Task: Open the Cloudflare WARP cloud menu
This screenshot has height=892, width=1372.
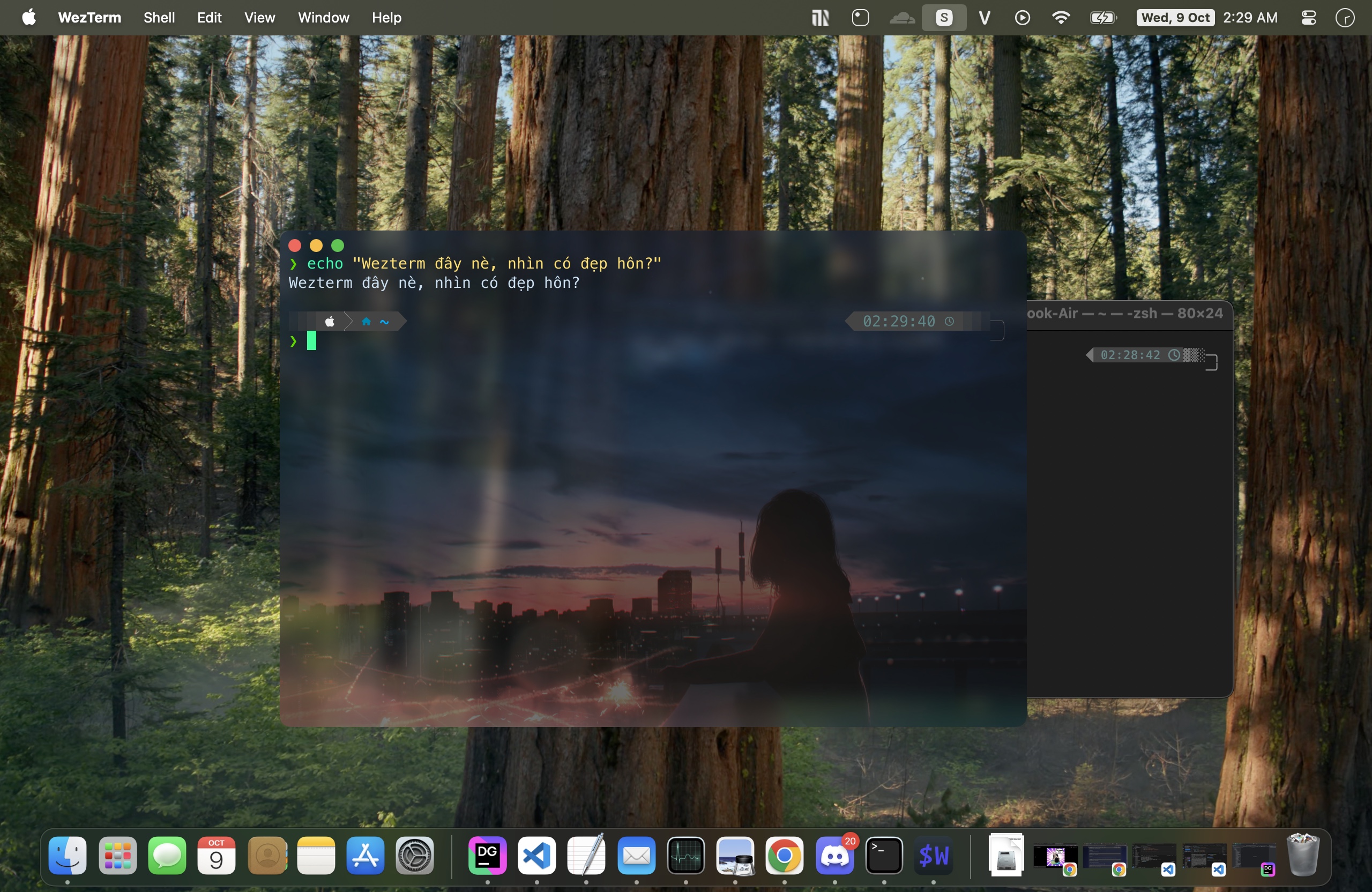Action: tap(901, 18)
